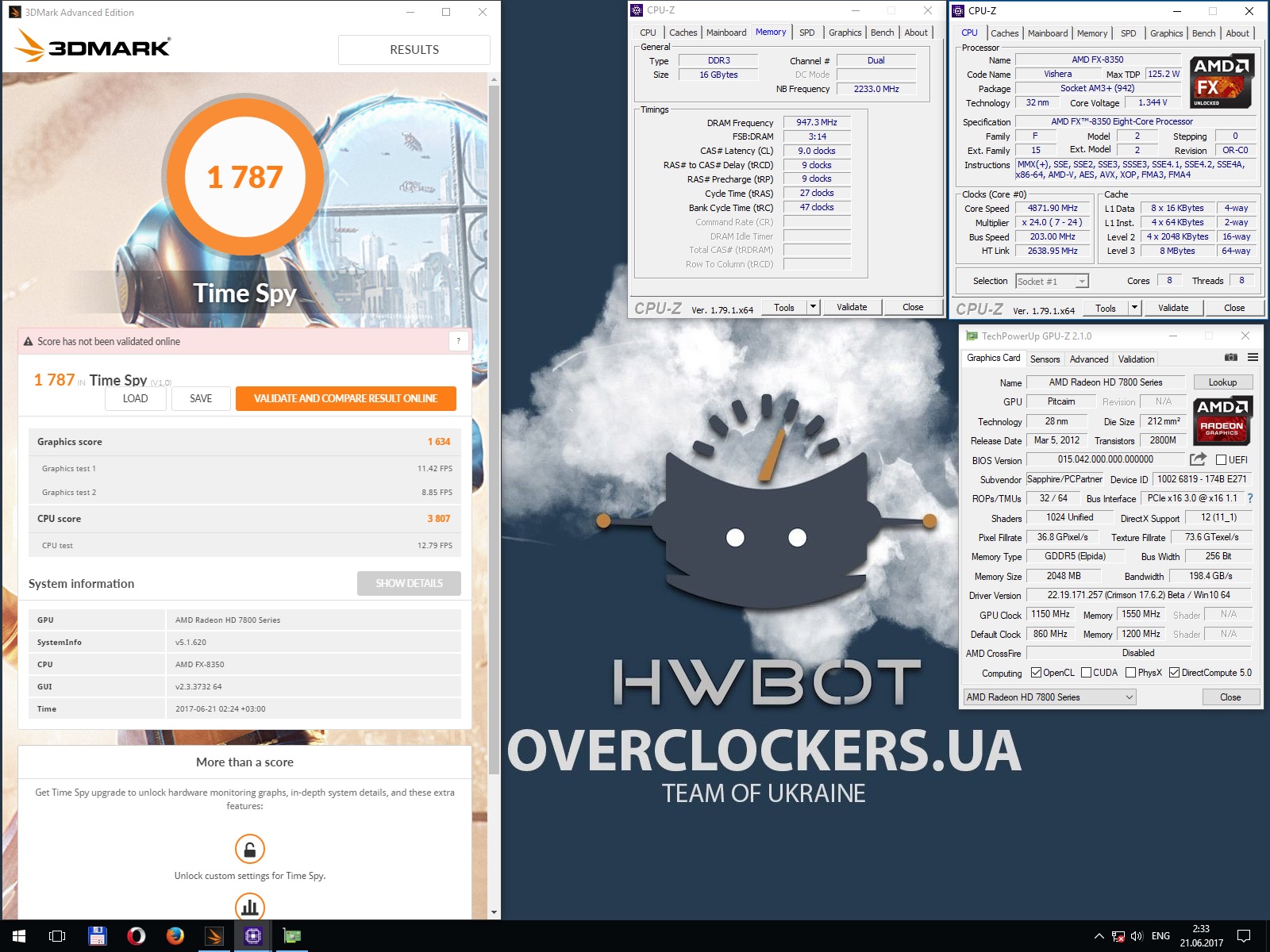
Task: Click the 3DMark scrollbar down arrow
Action: (x=494, y=912)
